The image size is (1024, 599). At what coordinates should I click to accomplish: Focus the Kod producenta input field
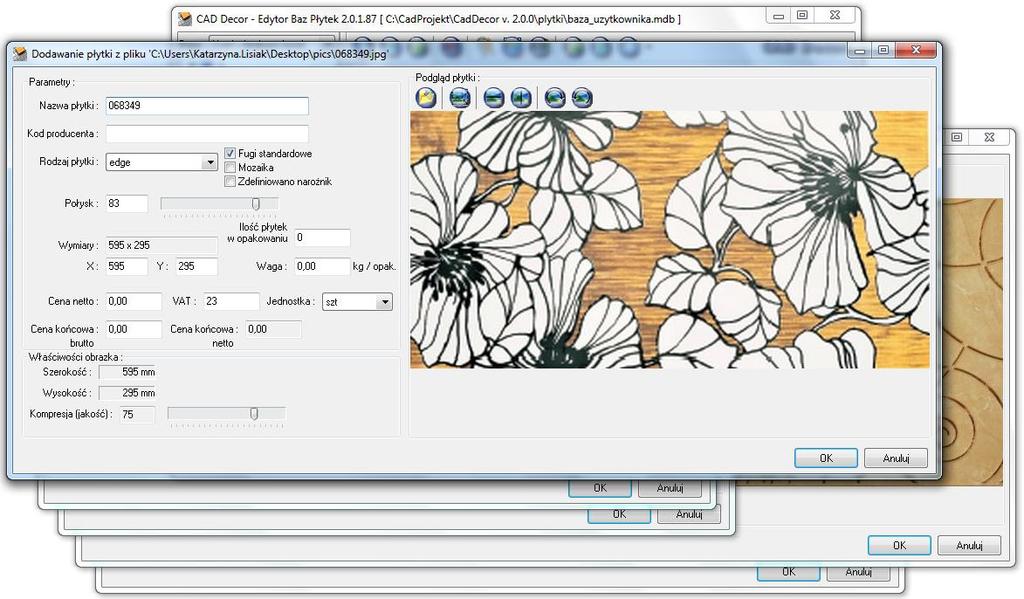(x=207, y=134)
